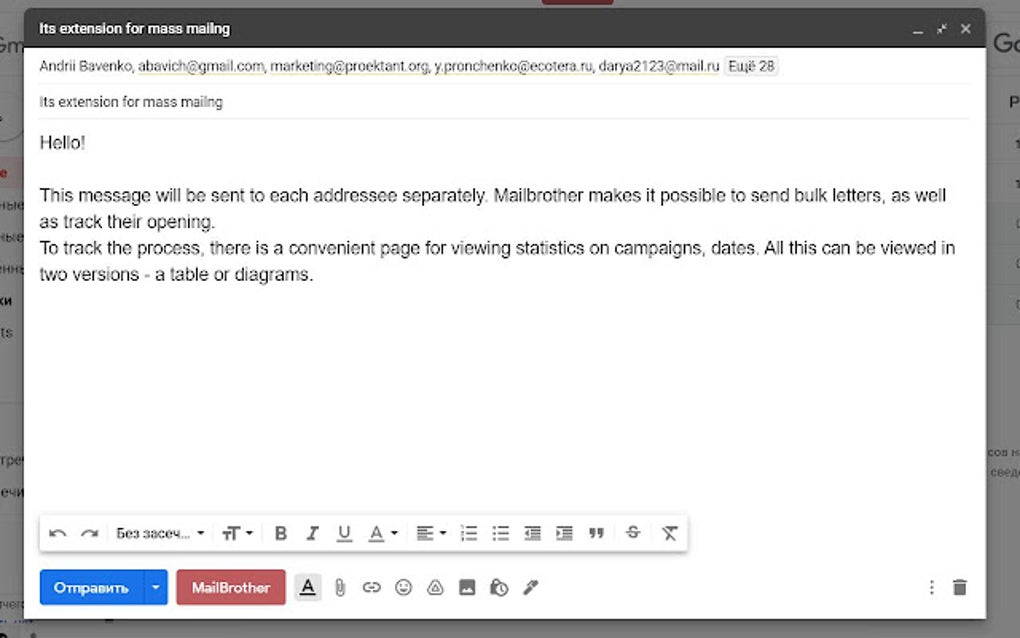The width and height of the screenshot is (1020, 638).
Task: Attach a file with the paperclip icon
Action: click(x=340, y=588)
